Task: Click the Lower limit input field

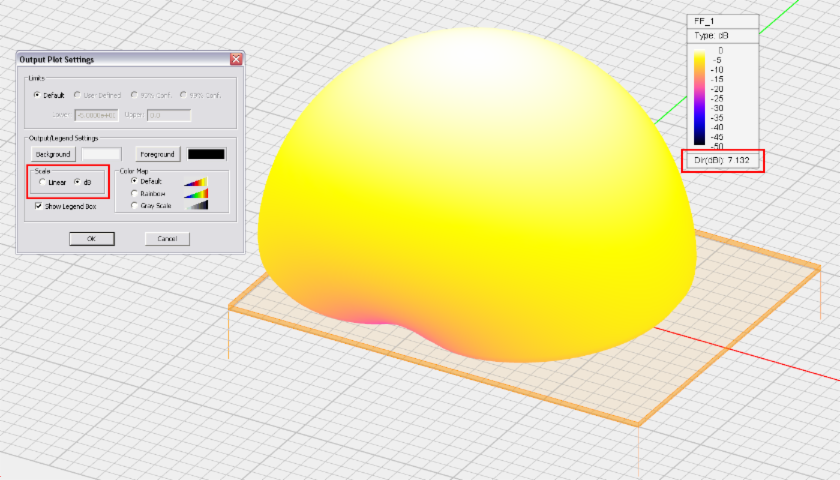Action: 95,115
